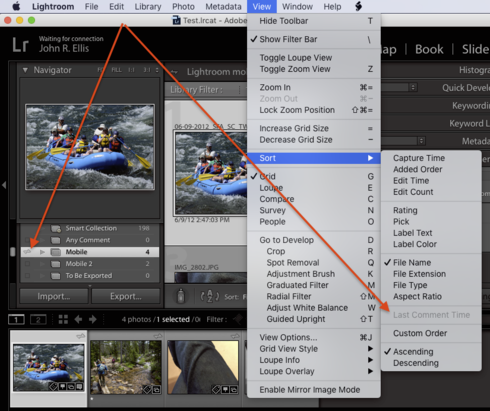Select Go to Develop menu item
The height and width of the screenshot is (411, 490).
tap(314, 240)
